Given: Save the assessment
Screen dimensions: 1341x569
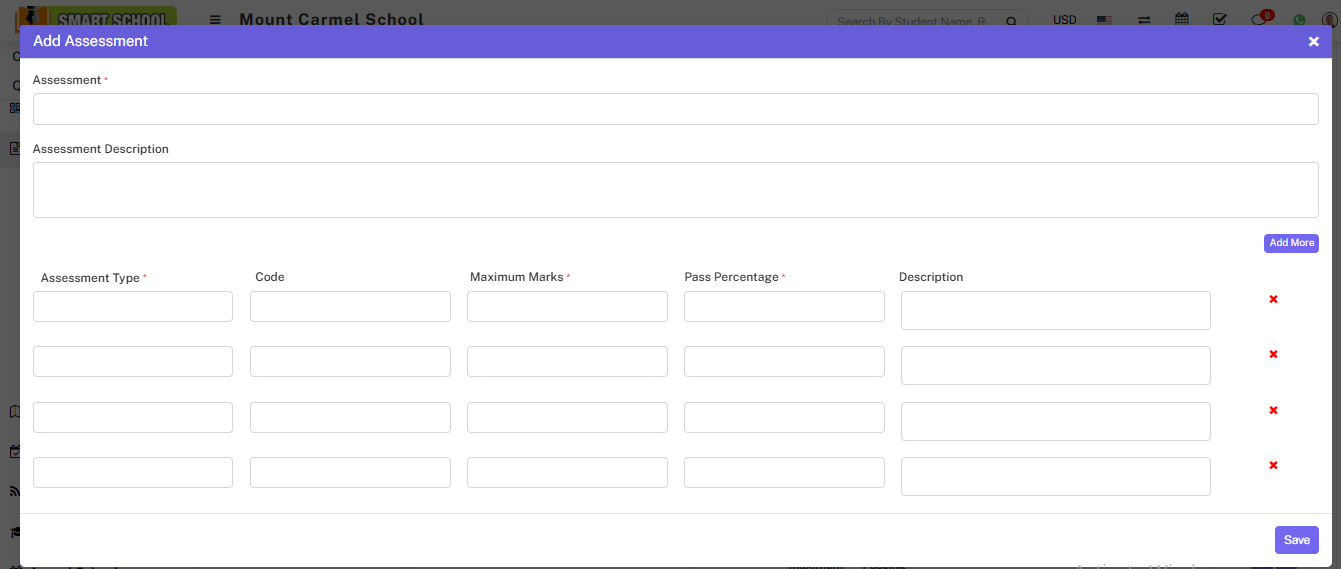Looking at the screenshot, I should click(1296, 540).
